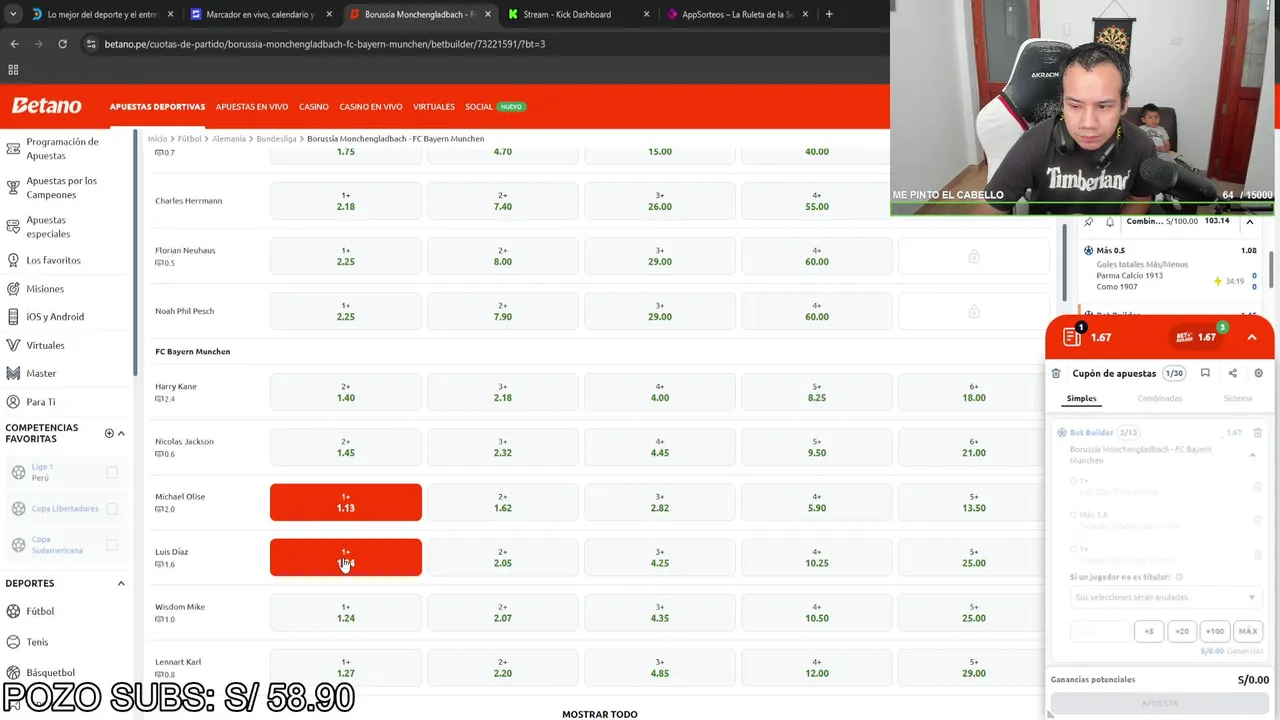
Task: Set stake to MÁX
Action: pyautogui.click(x=1247, y=631)
